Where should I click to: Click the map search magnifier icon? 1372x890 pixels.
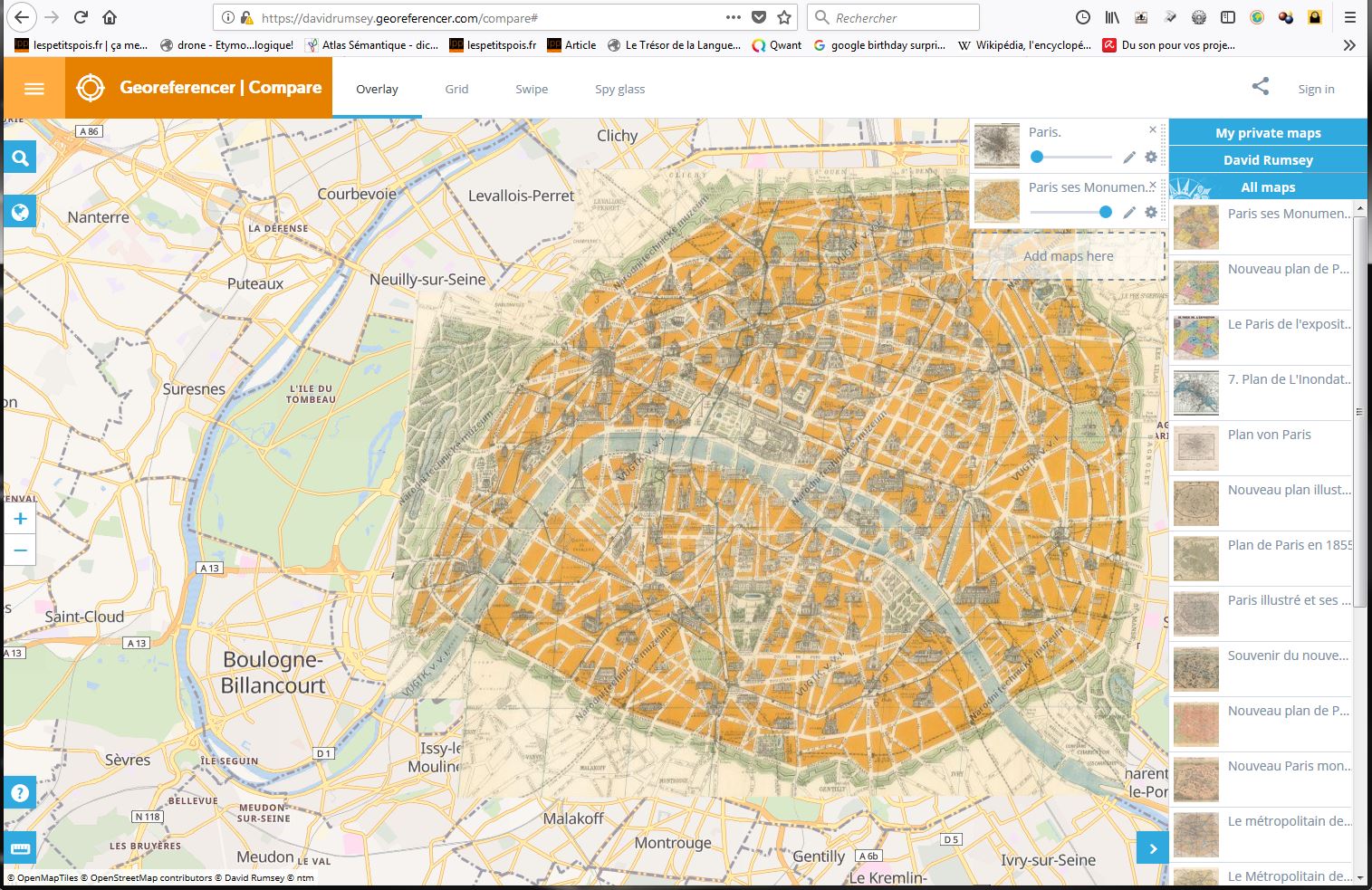click(20, 158)
